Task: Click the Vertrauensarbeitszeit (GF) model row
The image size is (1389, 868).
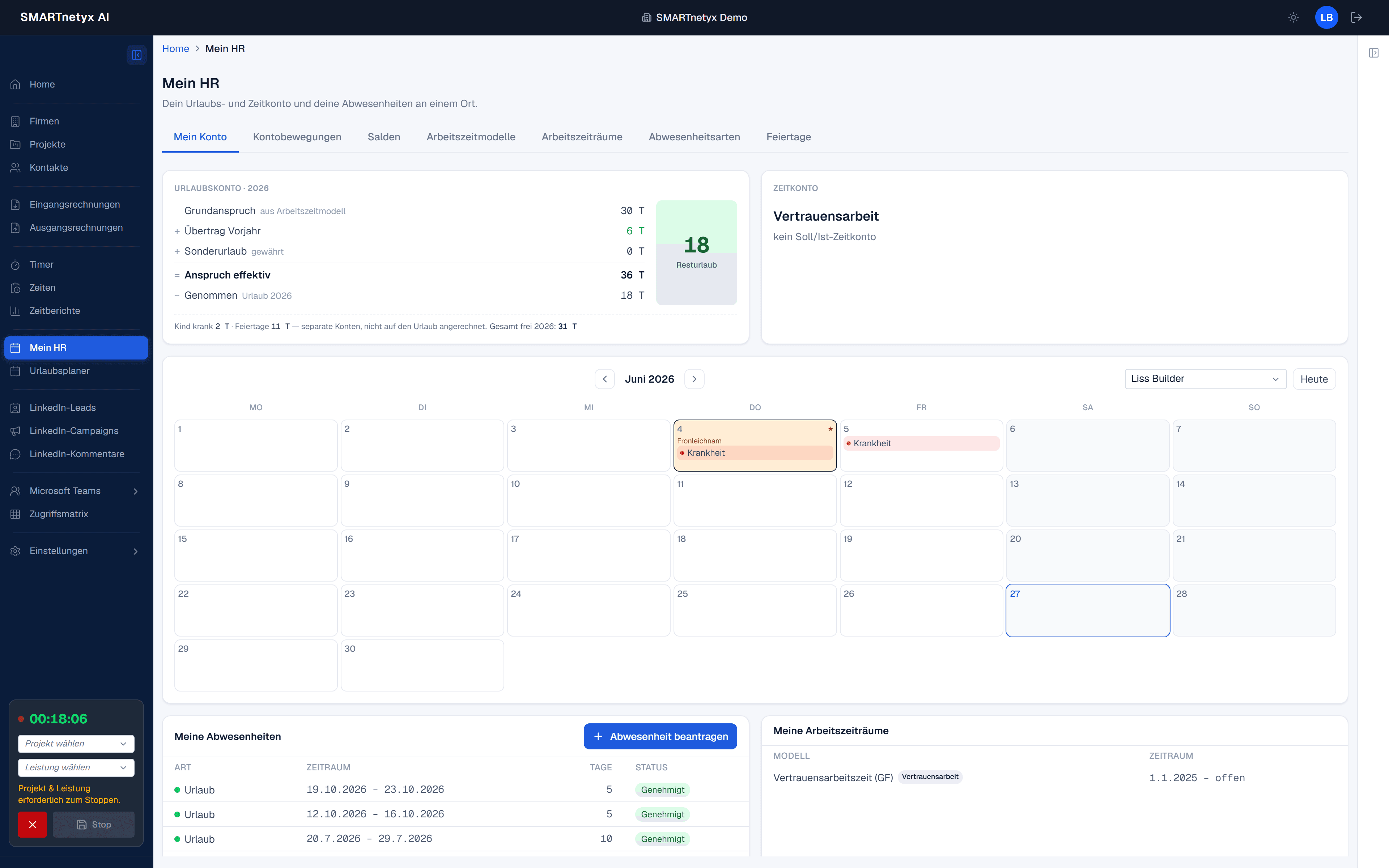Action: coord(1054,778)
